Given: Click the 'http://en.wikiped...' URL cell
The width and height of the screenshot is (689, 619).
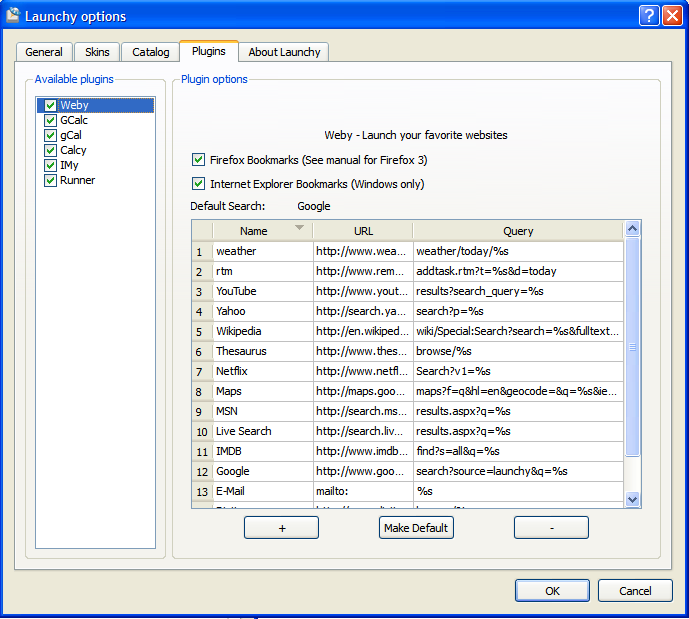Looking at the screenshot, I should 363,331.
